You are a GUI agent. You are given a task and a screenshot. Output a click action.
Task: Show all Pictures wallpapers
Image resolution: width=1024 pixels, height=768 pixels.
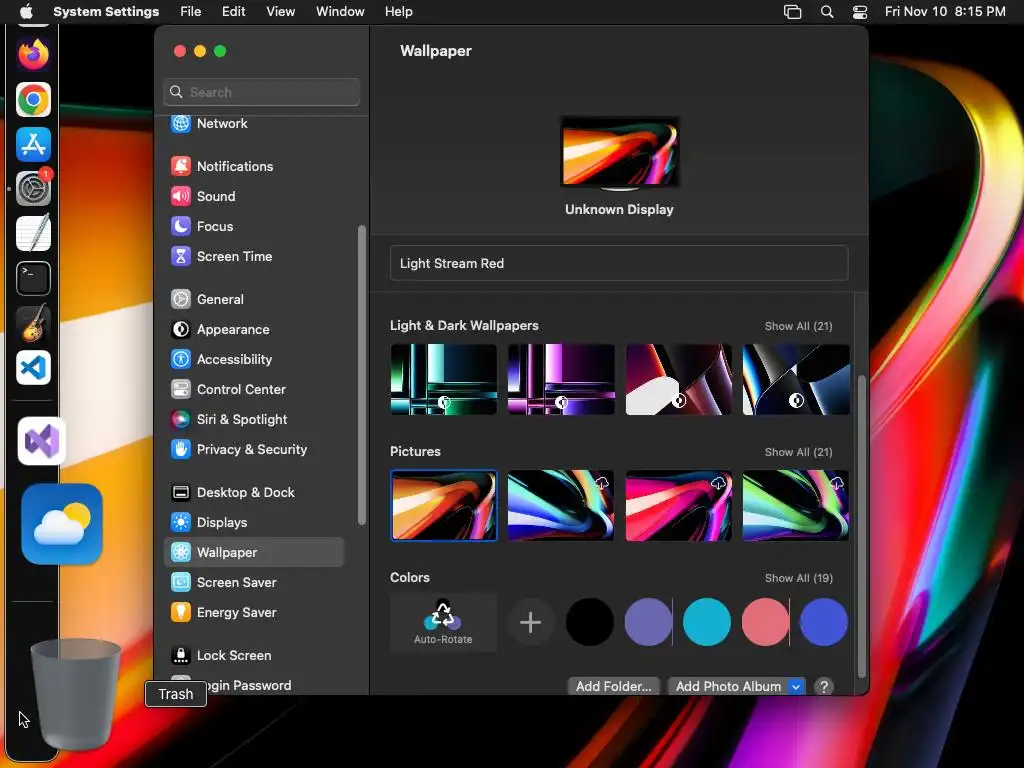pyautogui.click(x=798, y=452)
